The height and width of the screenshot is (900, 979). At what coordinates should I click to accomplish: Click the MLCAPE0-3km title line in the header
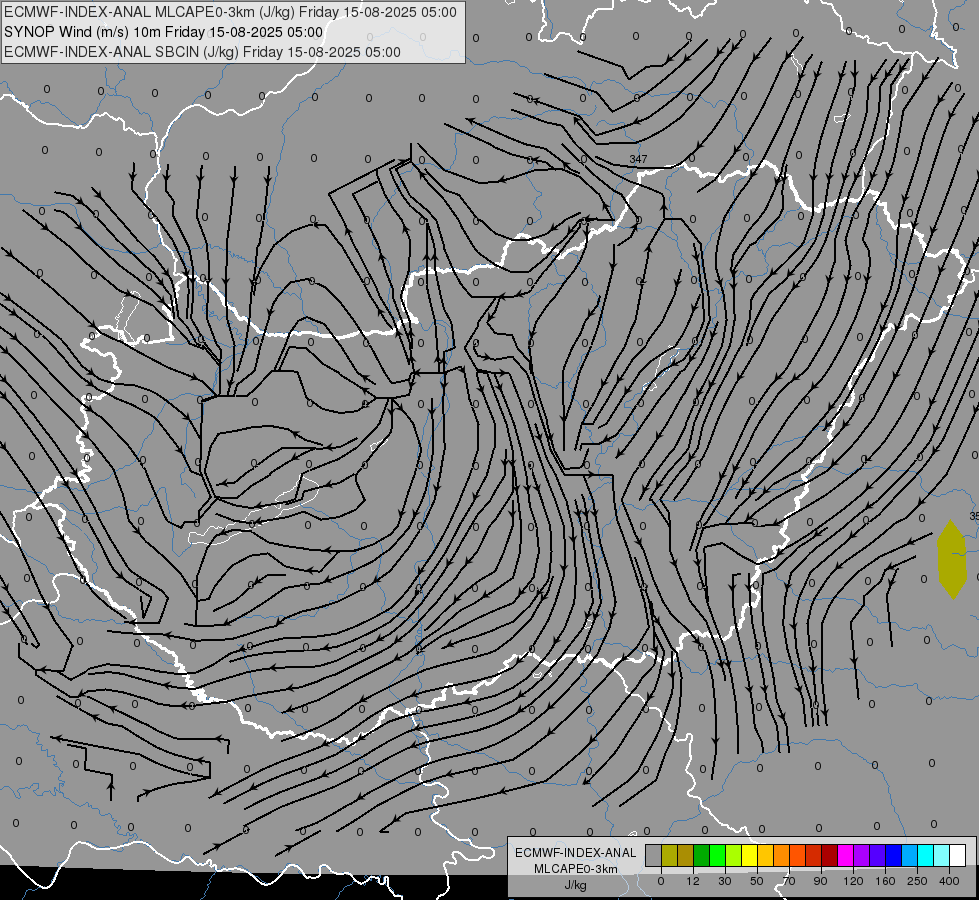(230, 12)
